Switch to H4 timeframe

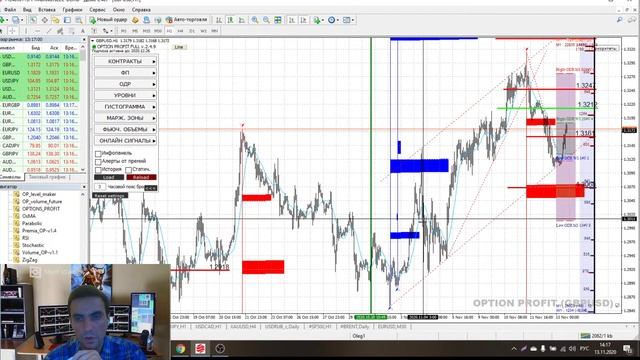click(180, 31)
